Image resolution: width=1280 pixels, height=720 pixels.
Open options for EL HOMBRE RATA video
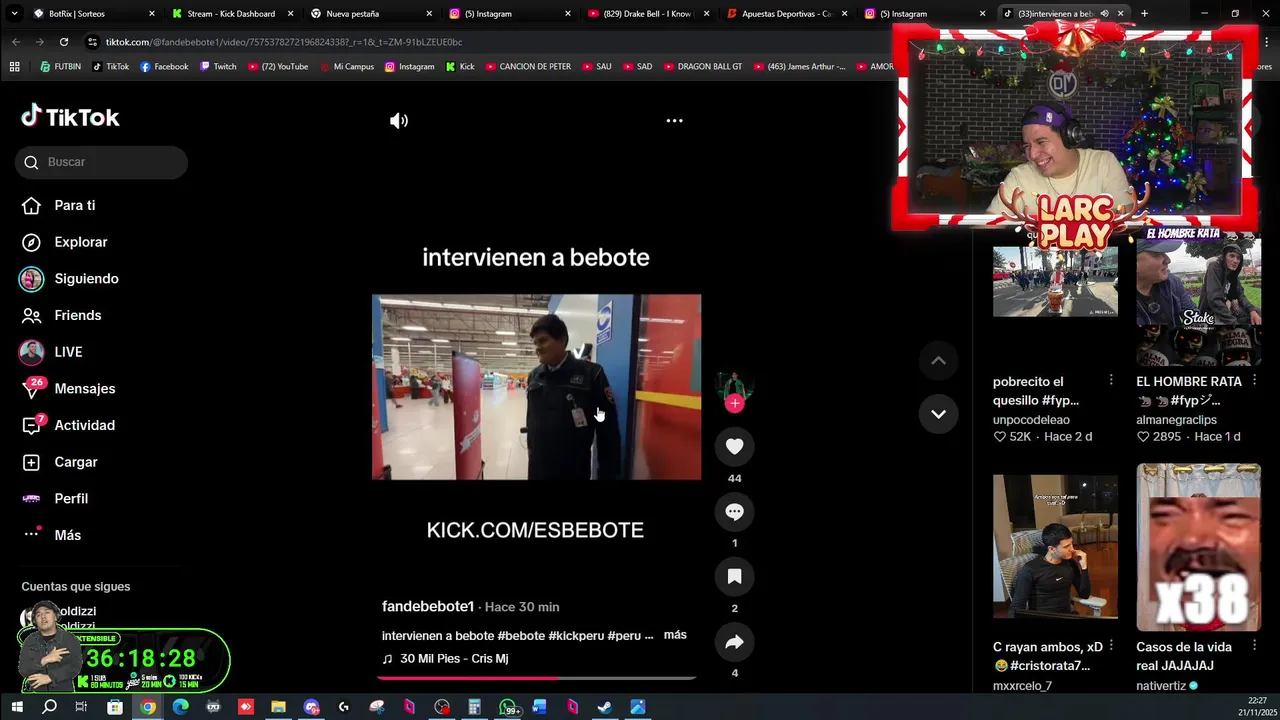(1254, 381)
